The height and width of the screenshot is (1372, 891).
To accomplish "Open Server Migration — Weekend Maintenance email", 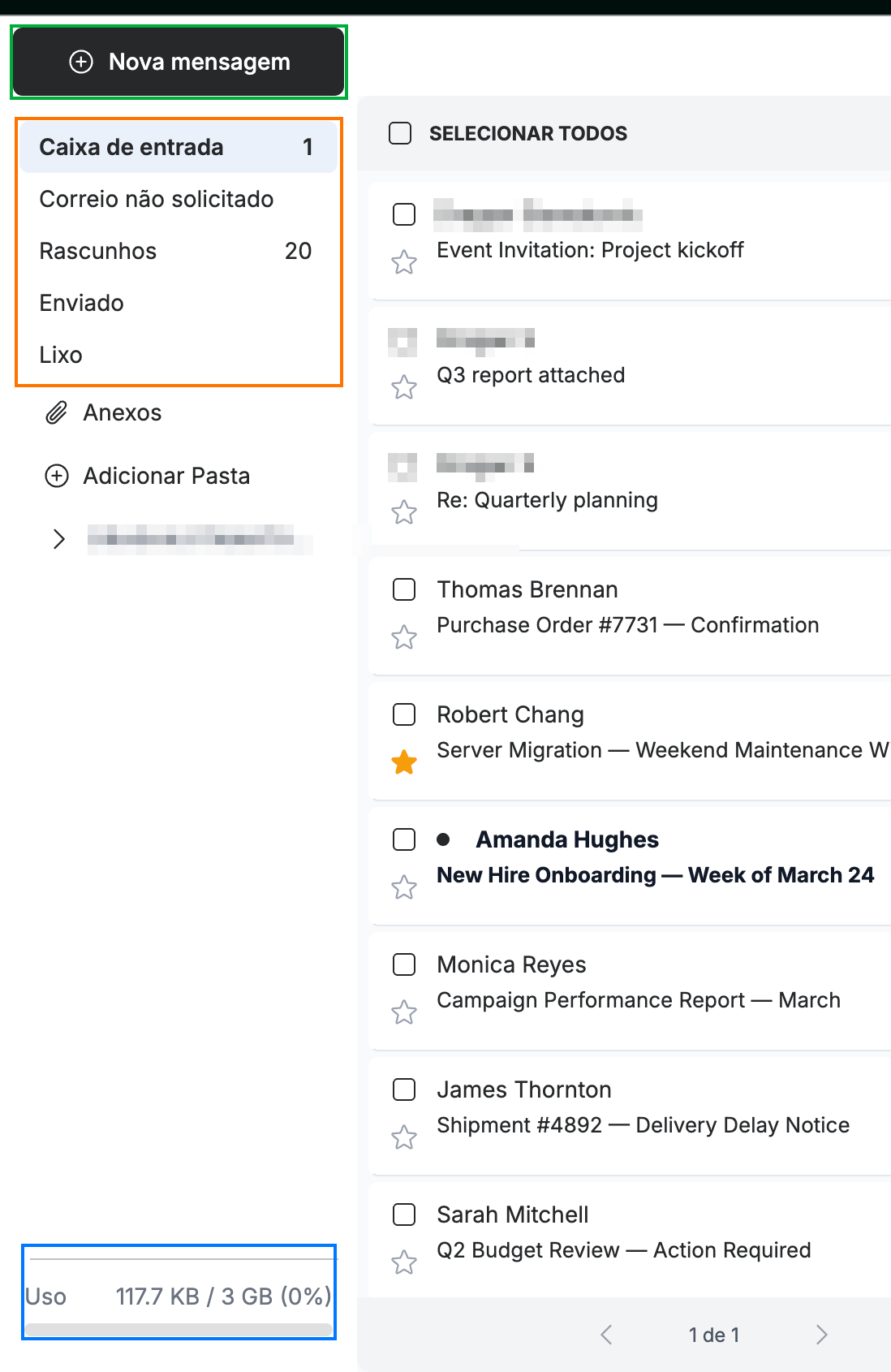I will click(x=663, y=750).
